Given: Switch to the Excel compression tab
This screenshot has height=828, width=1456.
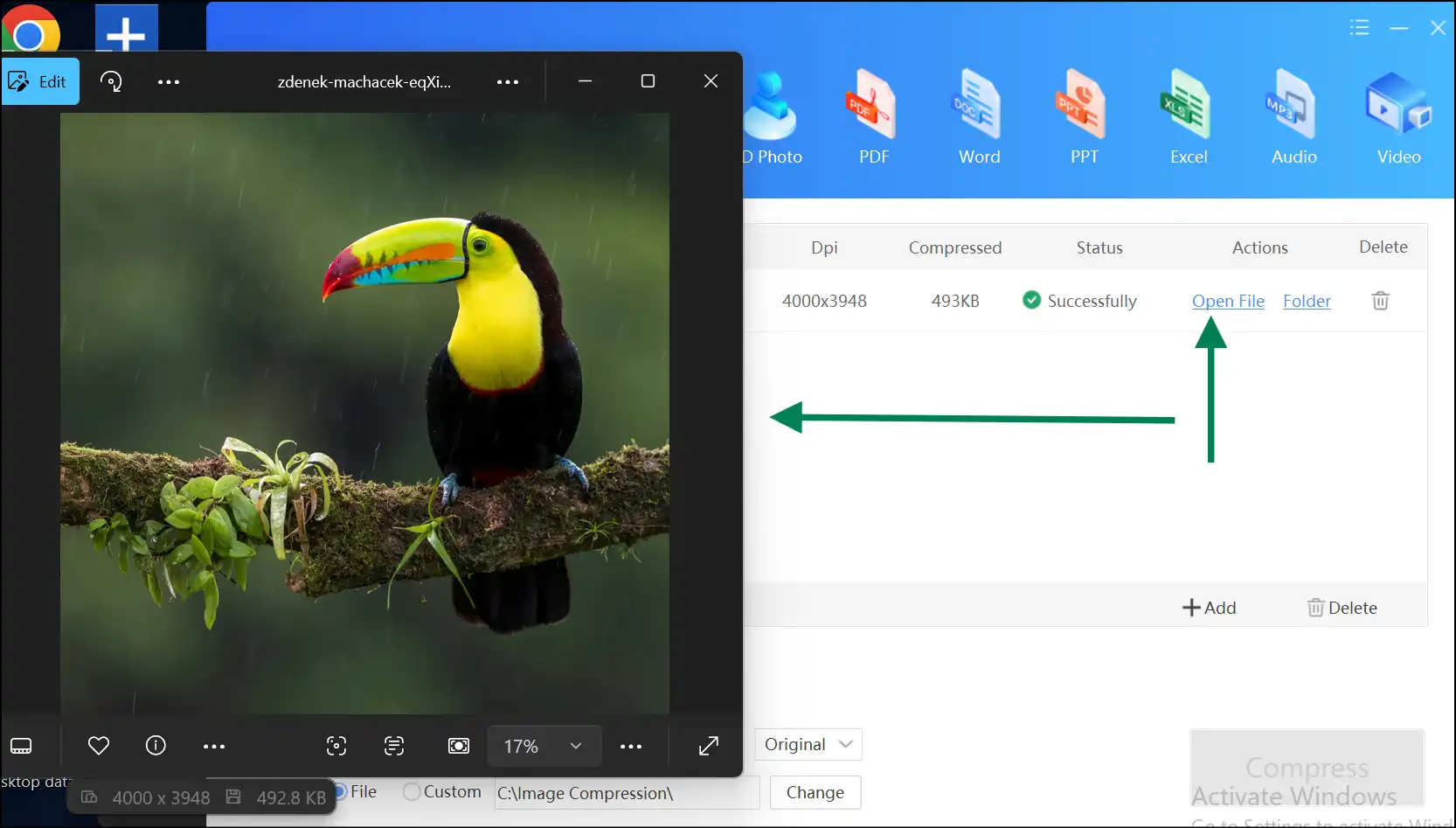Looking at the screenshot, I should click(1189, 118).
